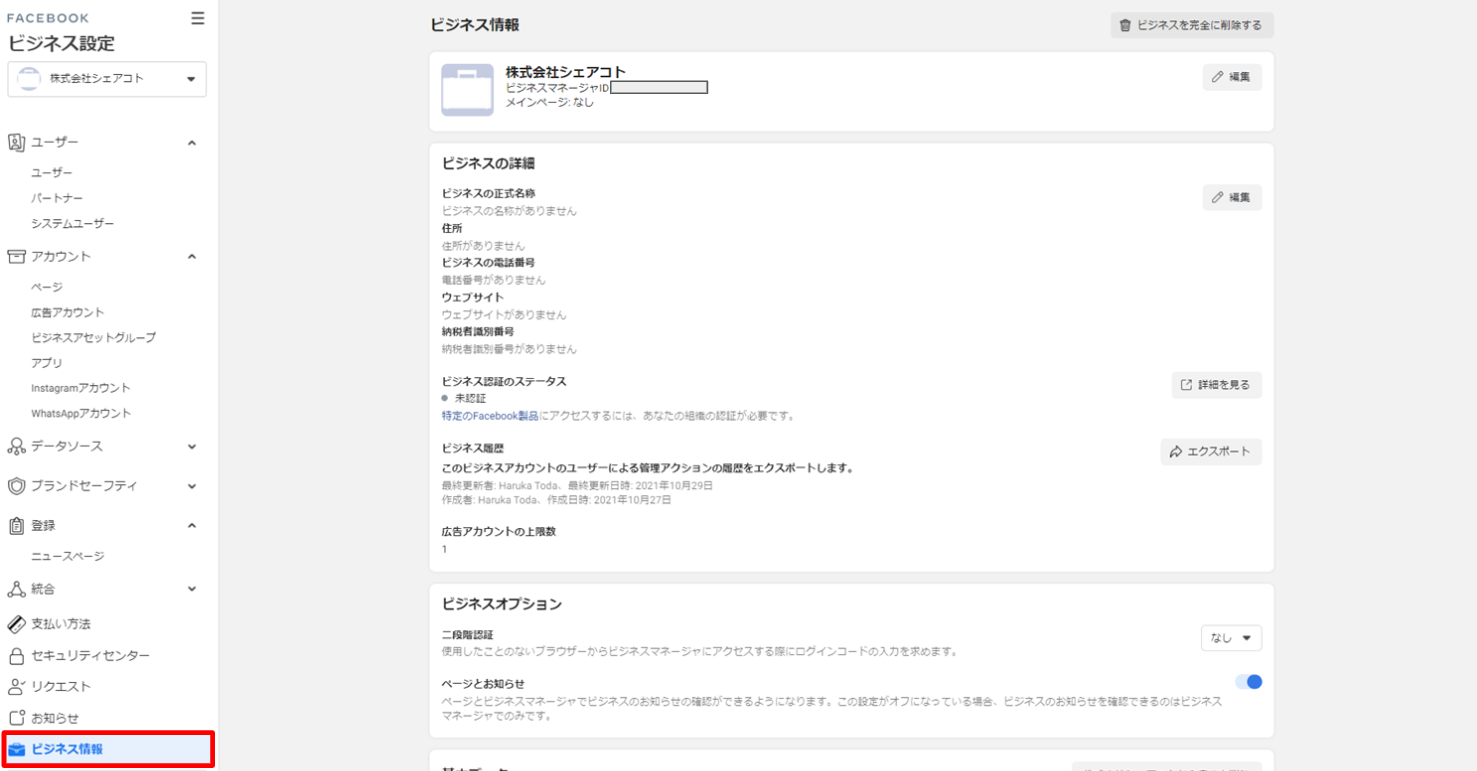This screenshot has width=1477, height=771.
Task: Click the リクエスト person icon
Action: click(x=16, y=687)
